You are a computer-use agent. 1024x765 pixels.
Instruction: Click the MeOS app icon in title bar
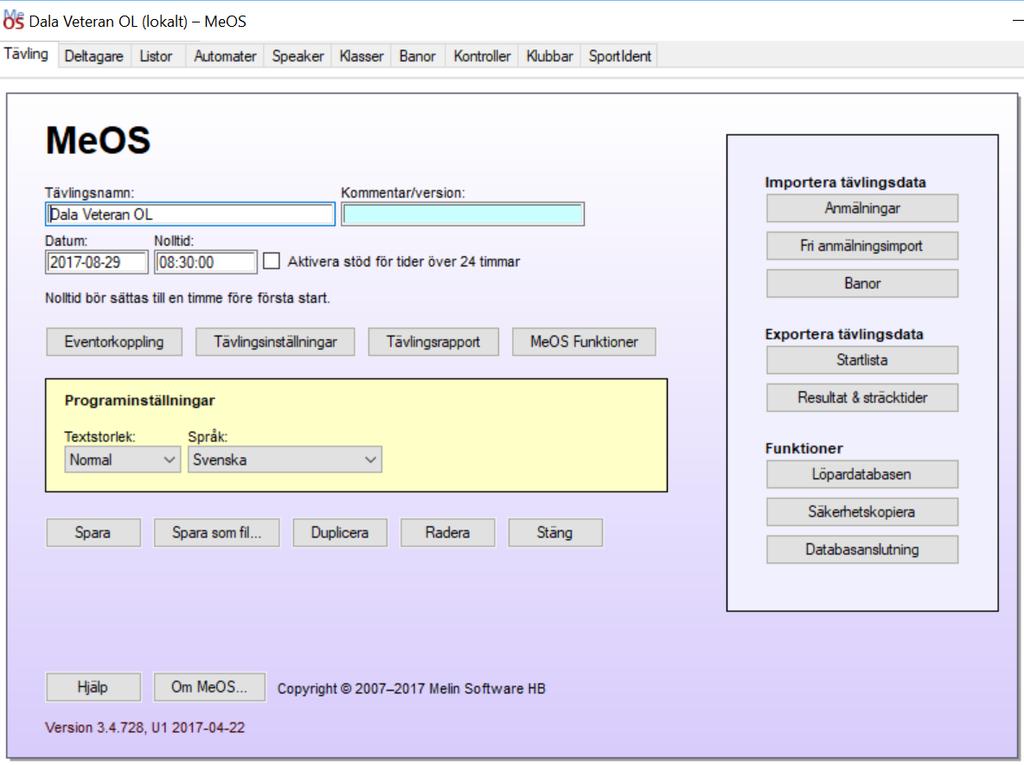13,20
